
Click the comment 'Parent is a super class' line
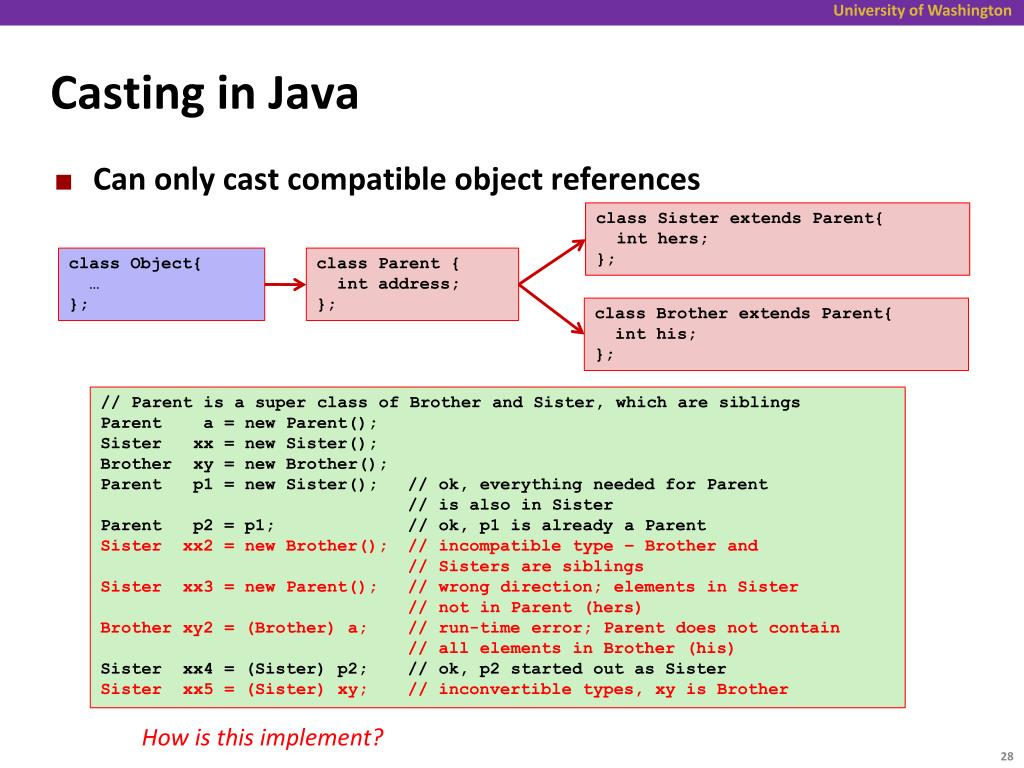click(450, 402)
